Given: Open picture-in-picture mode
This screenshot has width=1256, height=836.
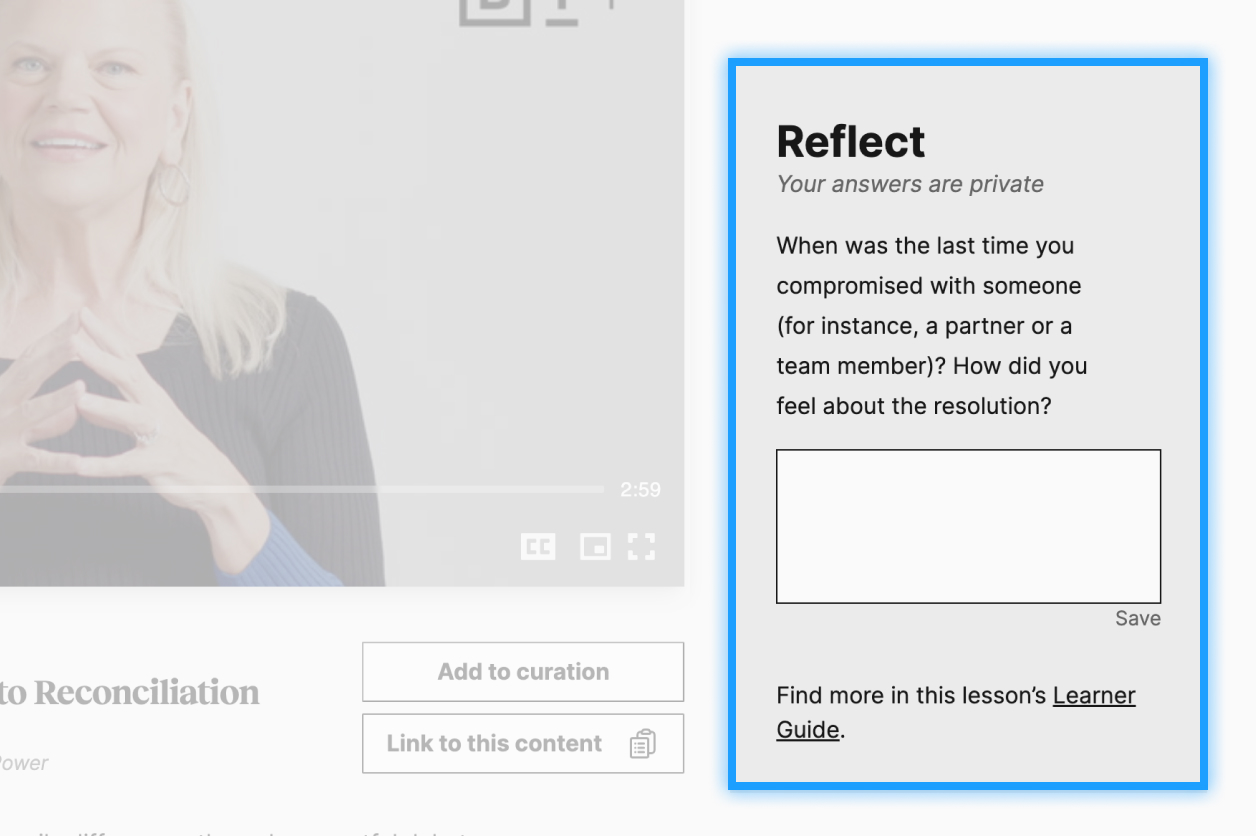Looking at the screenshot, I should [594, 547].
